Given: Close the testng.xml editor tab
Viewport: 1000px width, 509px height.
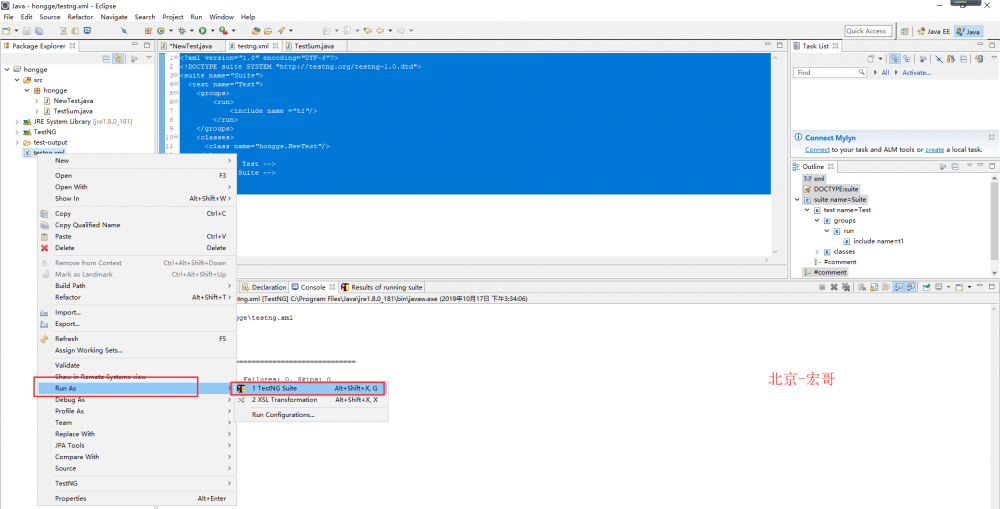Looking at the screenshot, I should click(x=275, y=46).
